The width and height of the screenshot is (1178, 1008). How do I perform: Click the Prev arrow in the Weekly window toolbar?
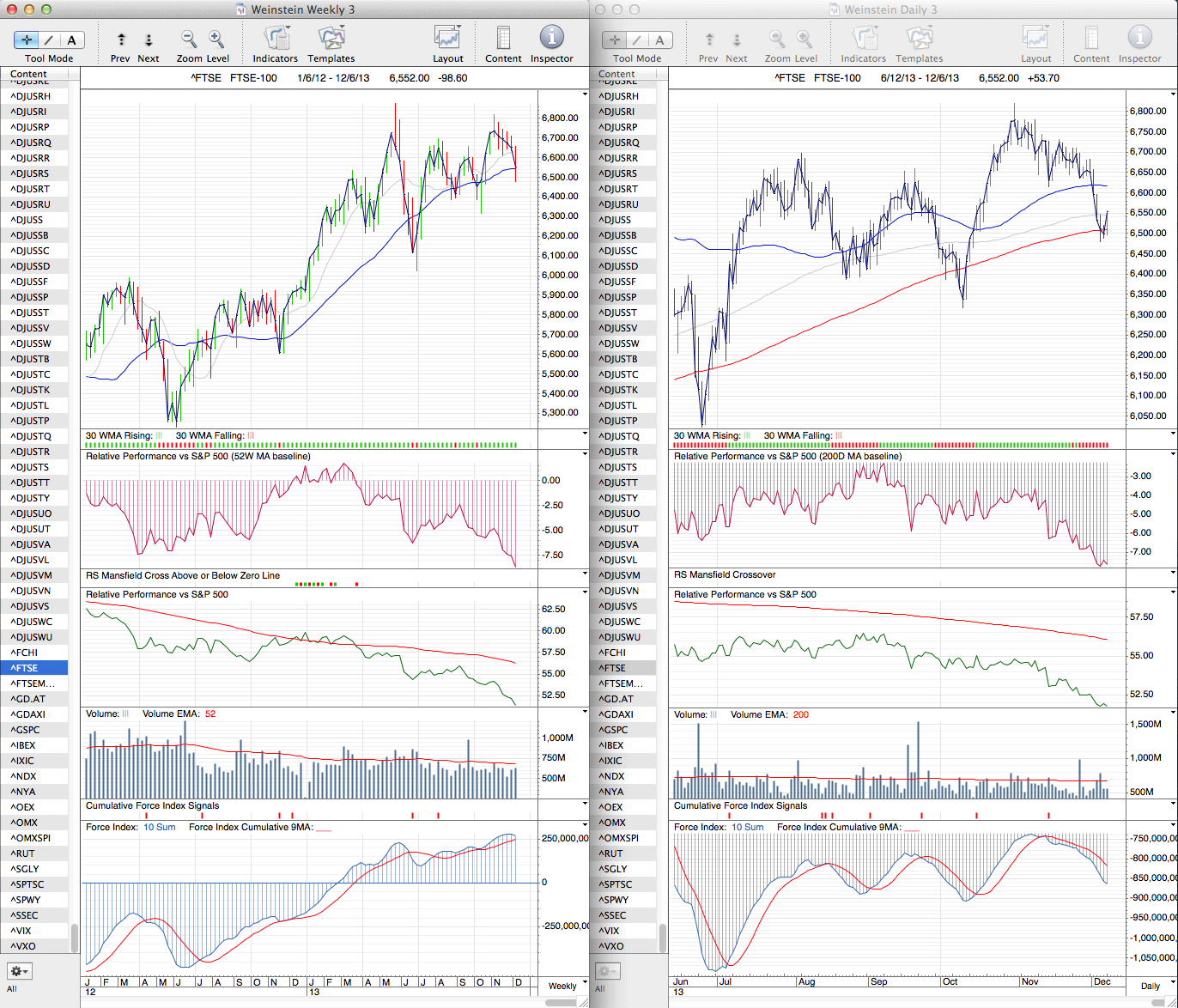[121, 39]
